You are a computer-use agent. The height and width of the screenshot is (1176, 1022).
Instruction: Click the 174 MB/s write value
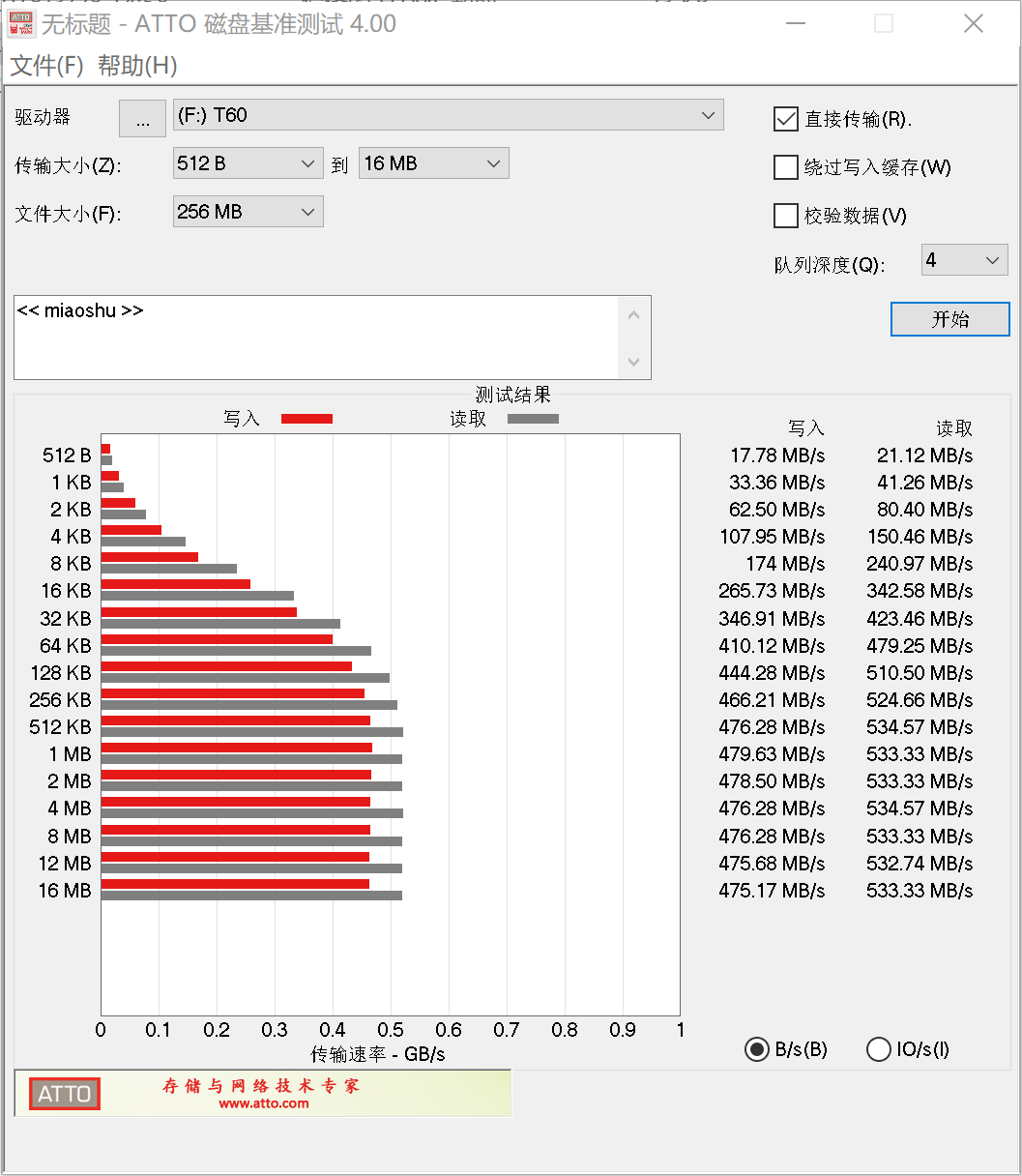(x=786, y=564)
